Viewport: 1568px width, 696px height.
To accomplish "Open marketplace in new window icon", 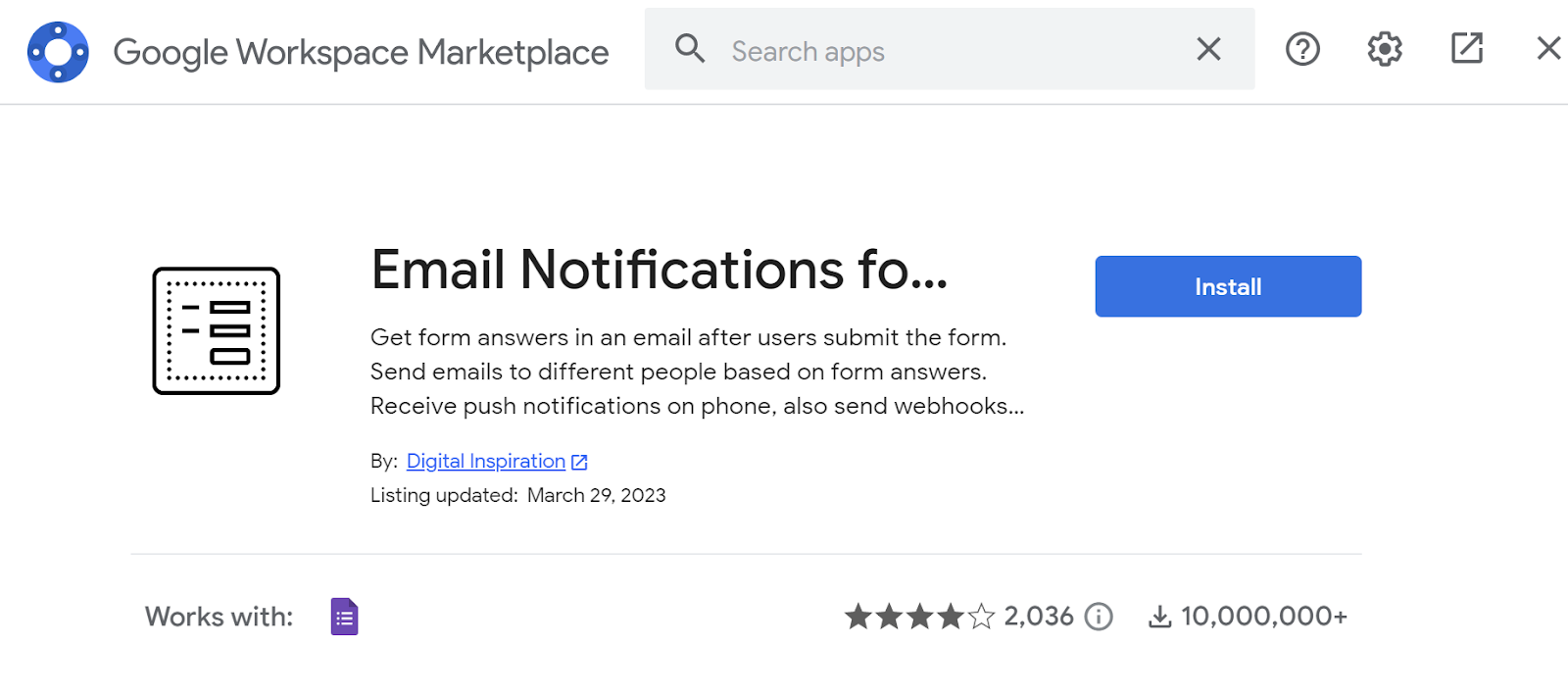I will [x=1466, y=49].
